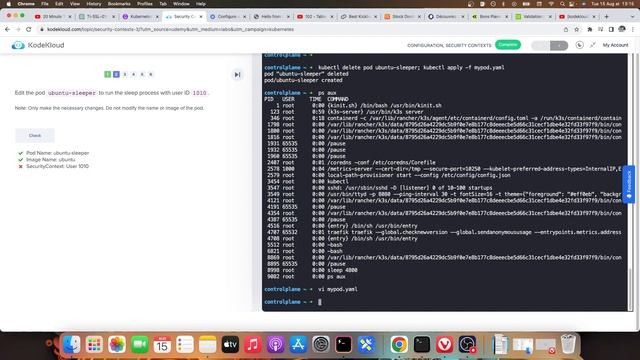Open Spotlight search in the menu bar
The width and height of the screenshot is (640, 360).
(562, 4)
